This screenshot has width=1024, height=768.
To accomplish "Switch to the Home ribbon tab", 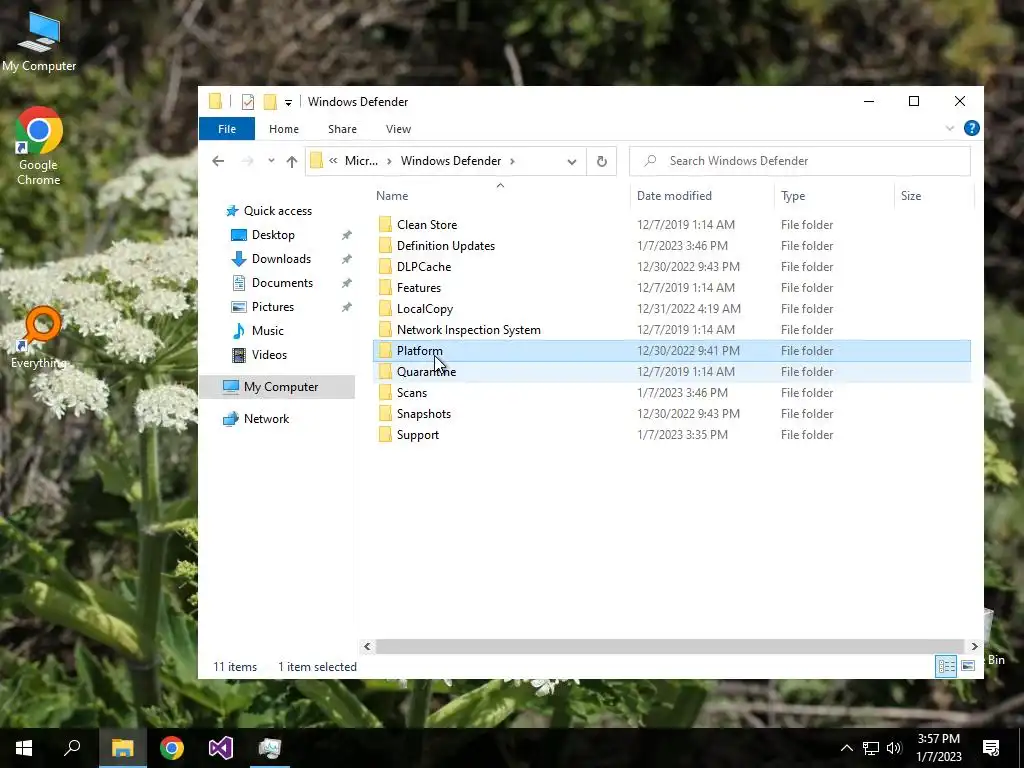I will (x=283, y=129).
